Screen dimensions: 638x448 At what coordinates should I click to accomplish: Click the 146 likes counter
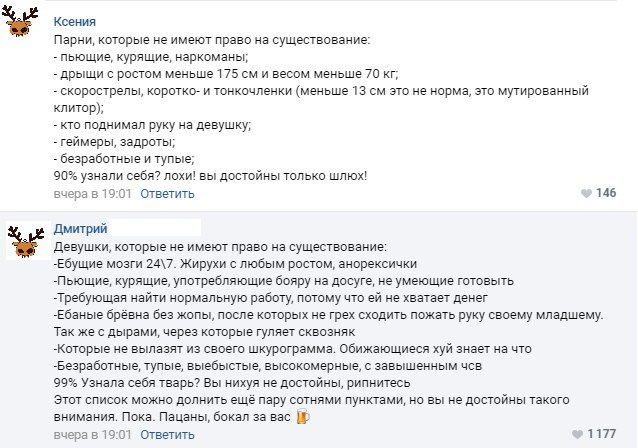point(605,193)
